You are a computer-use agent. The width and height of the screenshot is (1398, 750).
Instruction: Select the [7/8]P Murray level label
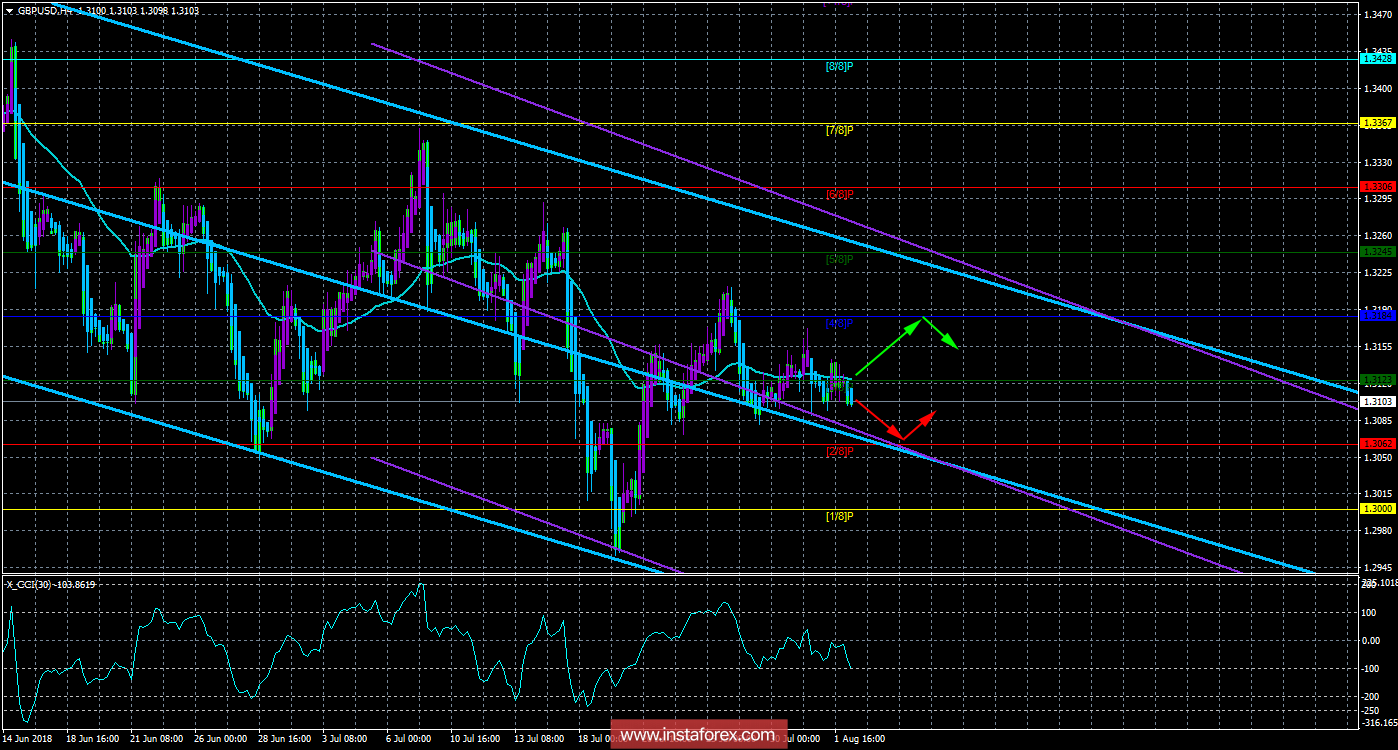pyautogui.click(x=839, y=130)
